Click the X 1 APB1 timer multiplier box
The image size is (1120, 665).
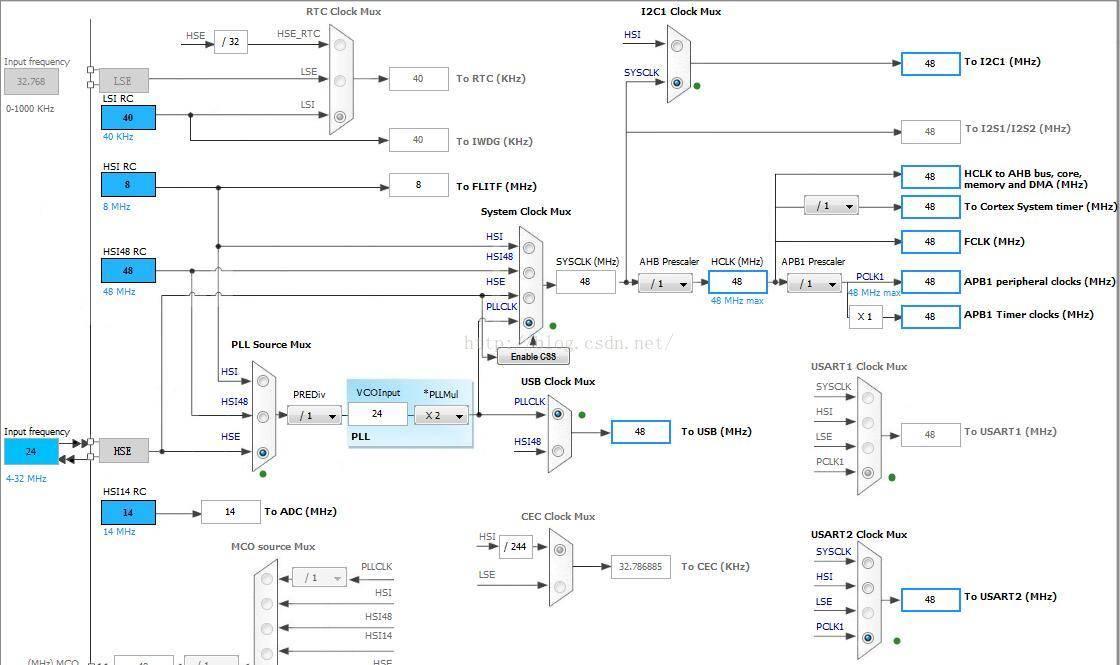(x=865, y=316)
